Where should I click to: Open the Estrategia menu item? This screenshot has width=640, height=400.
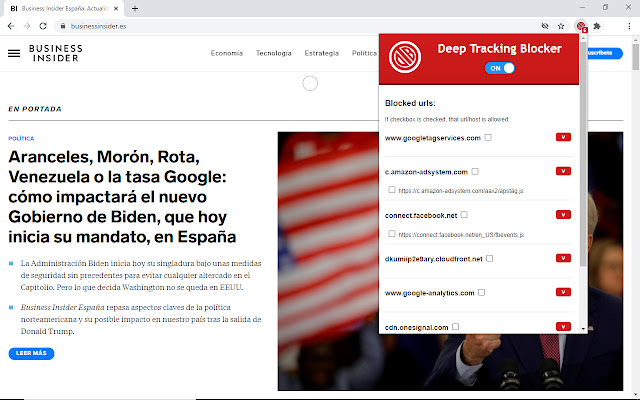pyautogui.click(x=322, y=53)
